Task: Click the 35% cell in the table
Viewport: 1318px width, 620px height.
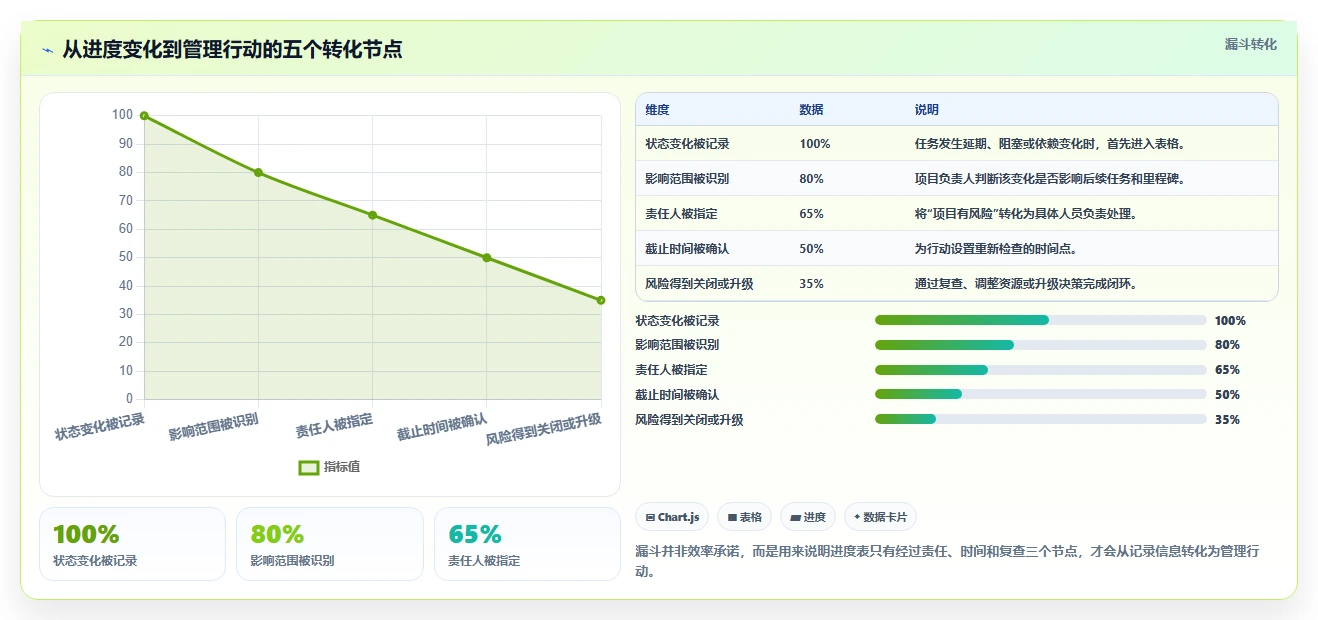Action: (811, 284)
